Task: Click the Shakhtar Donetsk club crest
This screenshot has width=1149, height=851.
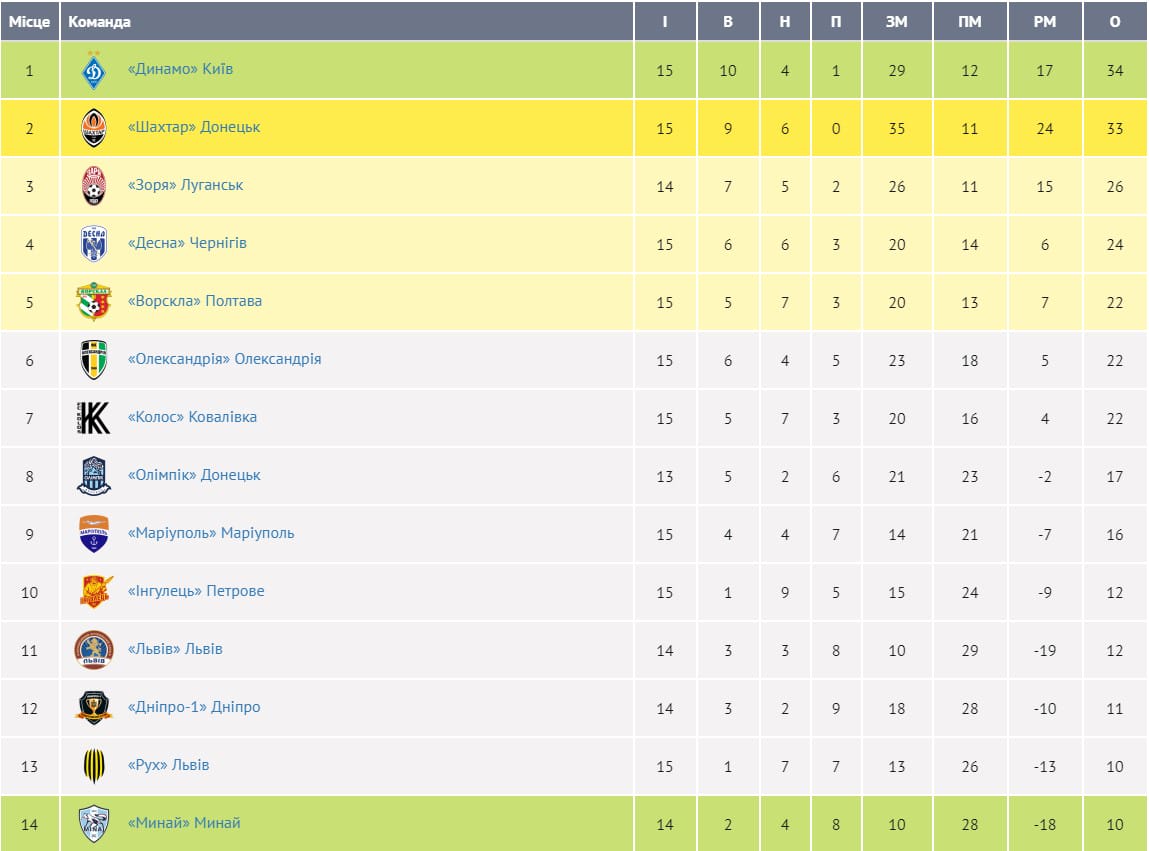Action: click(x=94, y=128)
